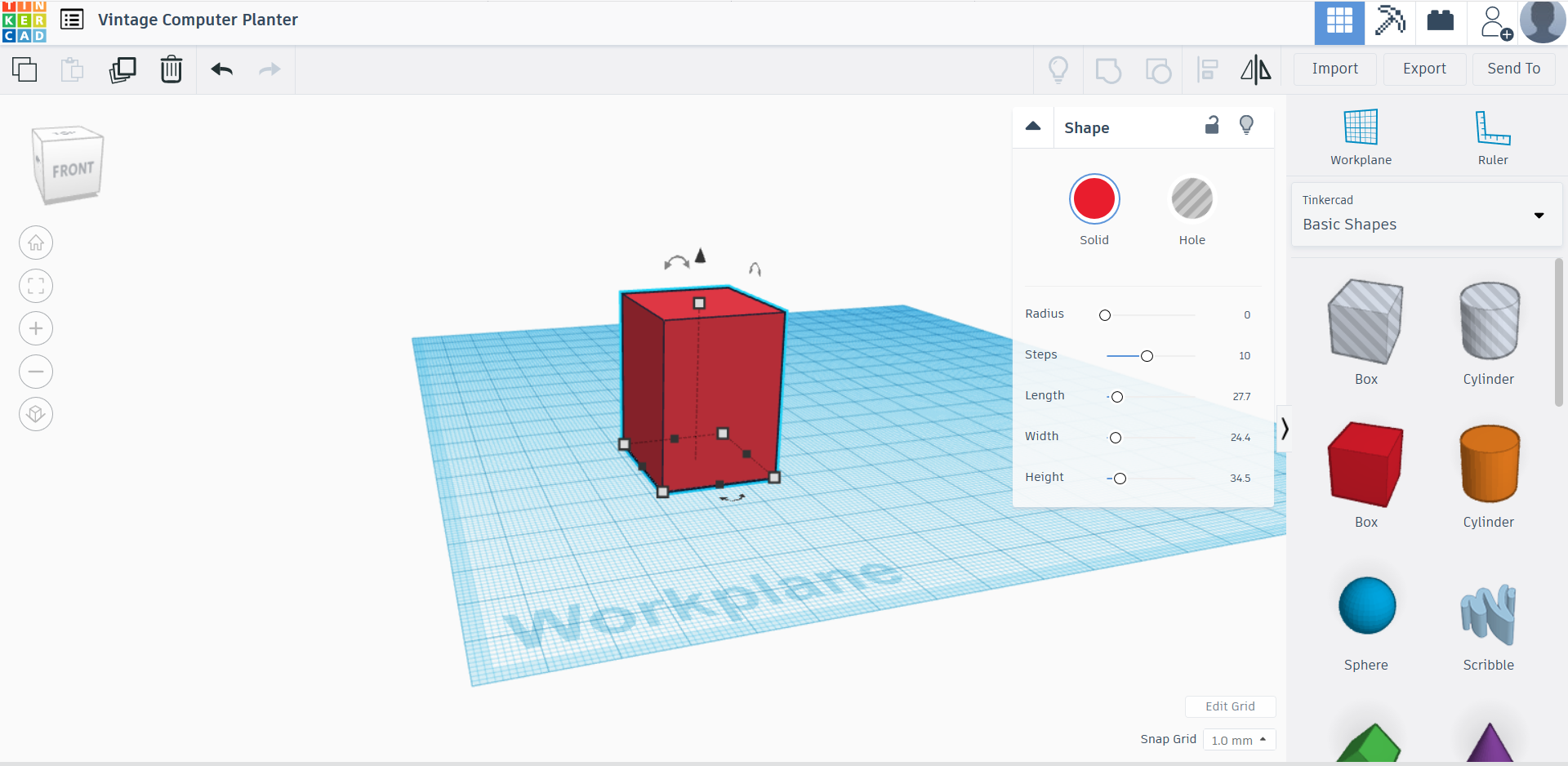Viewport: 1568px width, 766px height.
Task: Select the orange Cylinder shape
Action: tap(1490, 464)
